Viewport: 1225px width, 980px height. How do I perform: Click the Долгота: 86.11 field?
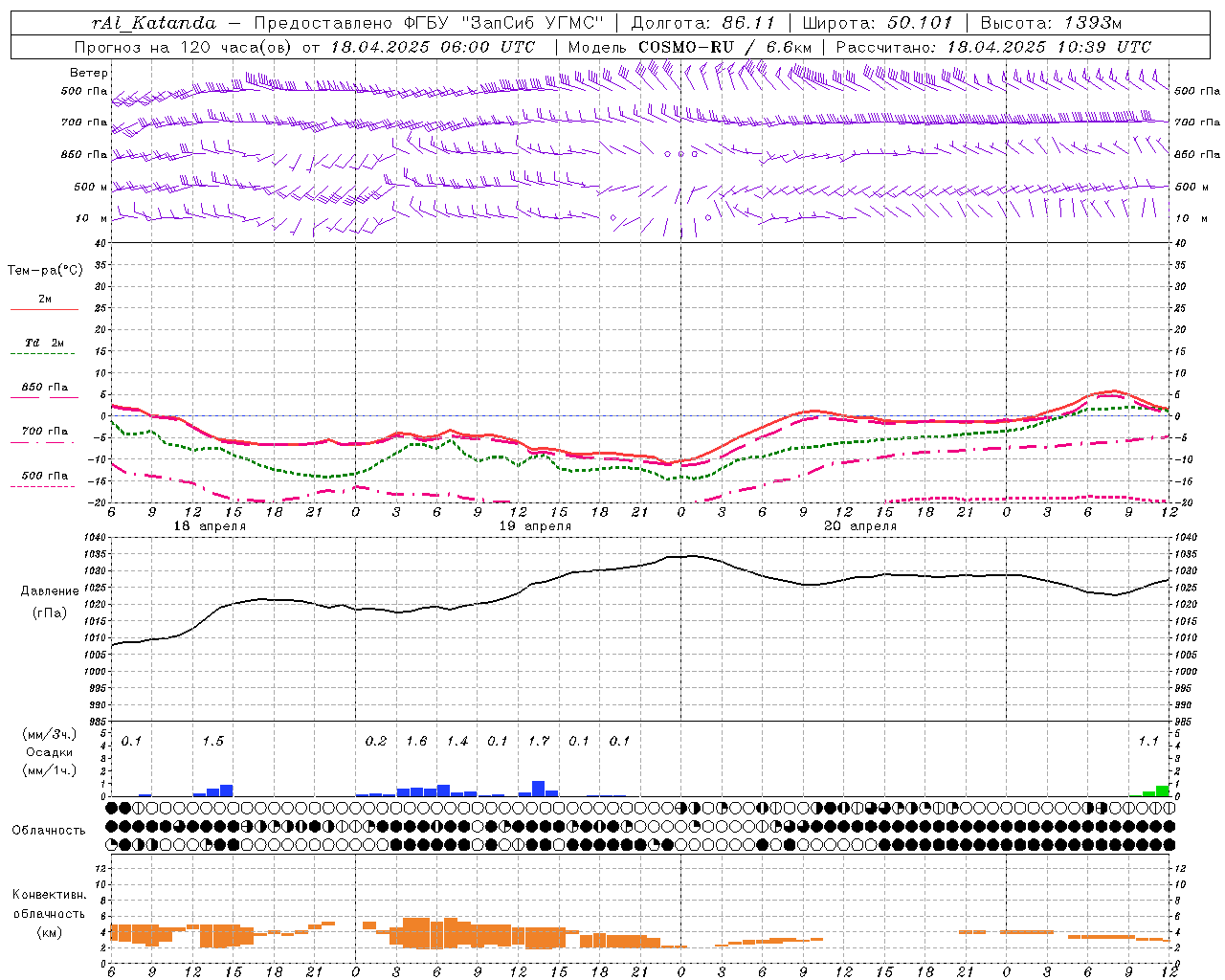(x=703, y=23)
